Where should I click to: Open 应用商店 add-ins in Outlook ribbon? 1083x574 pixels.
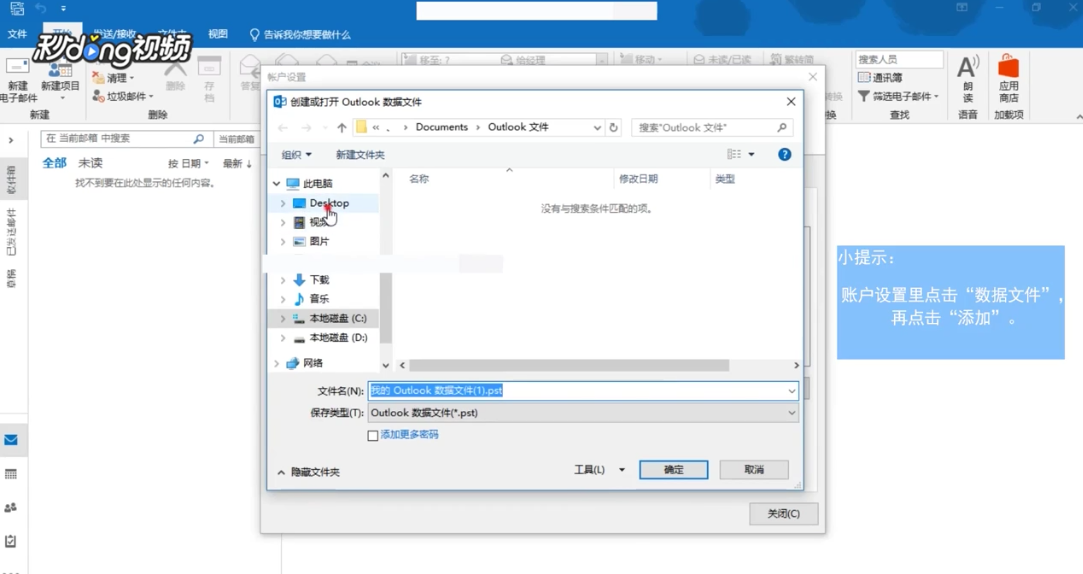pos(1008,79)
